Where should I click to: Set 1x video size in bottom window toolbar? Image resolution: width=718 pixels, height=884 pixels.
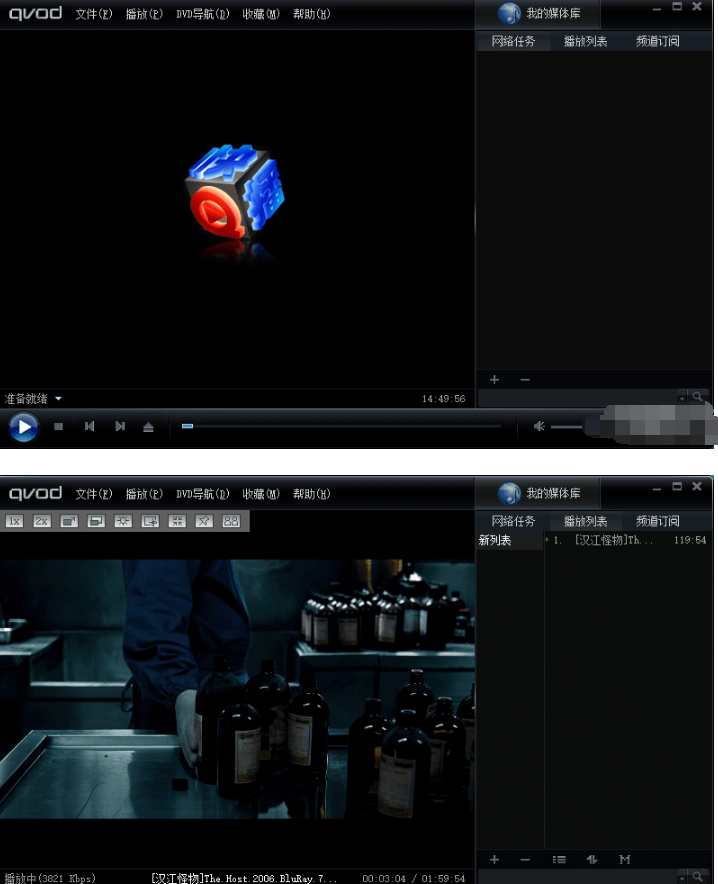[x=15, y=521]
